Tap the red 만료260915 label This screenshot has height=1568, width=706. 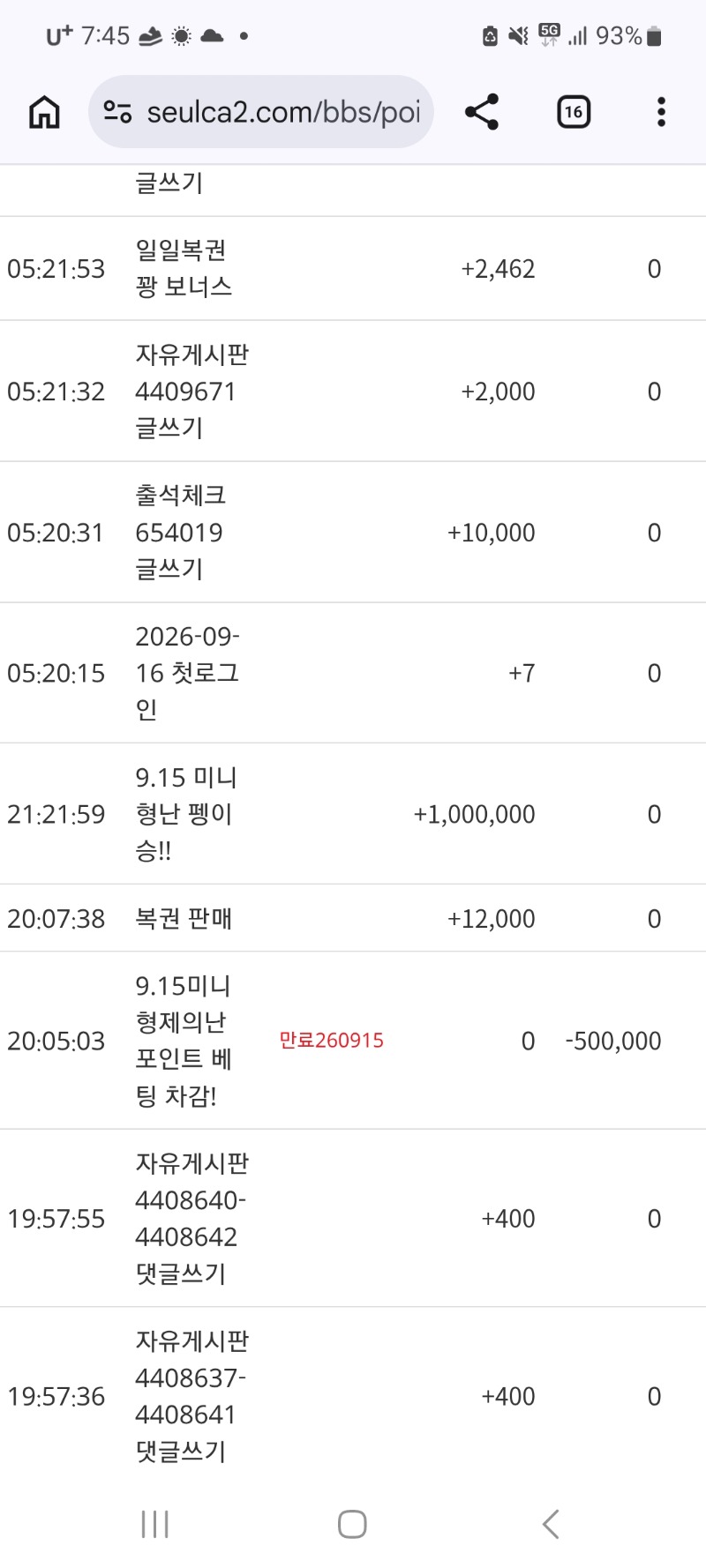(x=332, y=1041)
